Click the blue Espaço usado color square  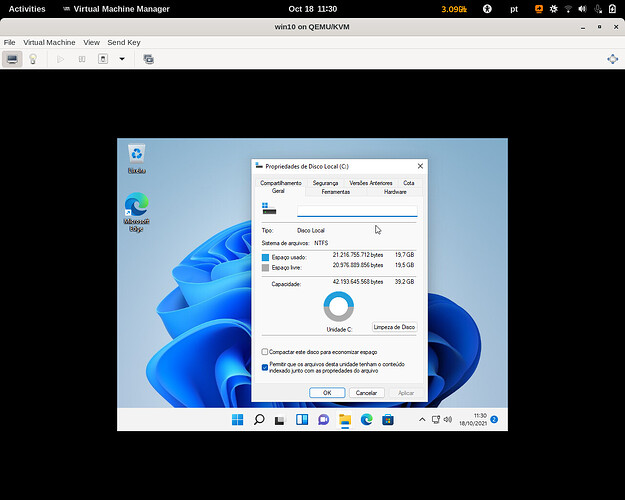(265, 257)
